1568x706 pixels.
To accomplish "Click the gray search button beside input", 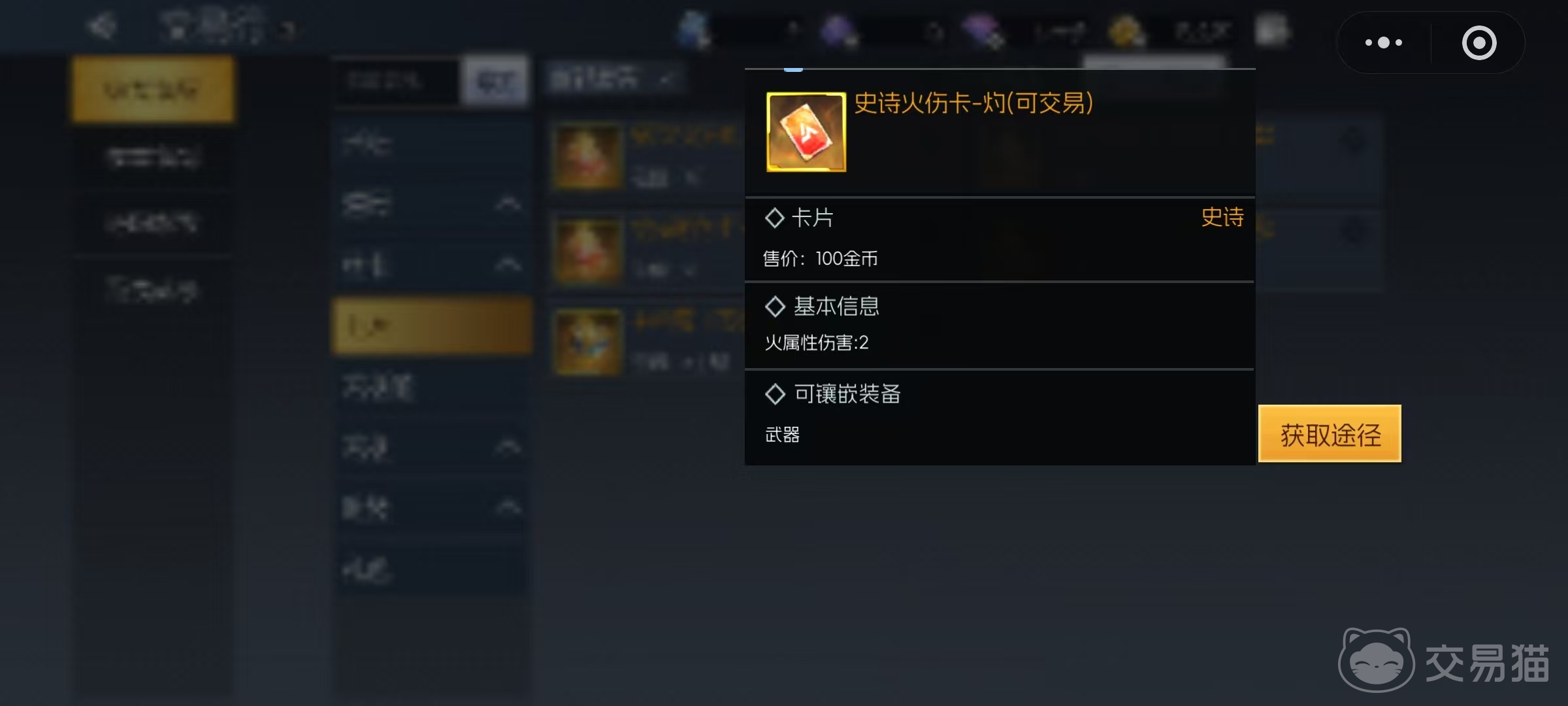I will click(x=495, y=81).
